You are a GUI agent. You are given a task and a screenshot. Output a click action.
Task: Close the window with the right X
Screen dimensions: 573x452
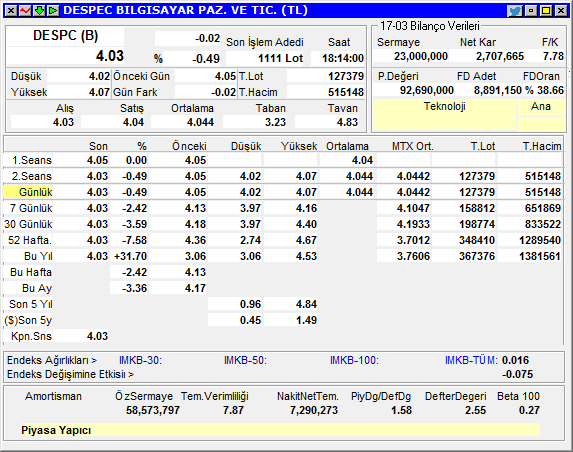click(561, 11)
